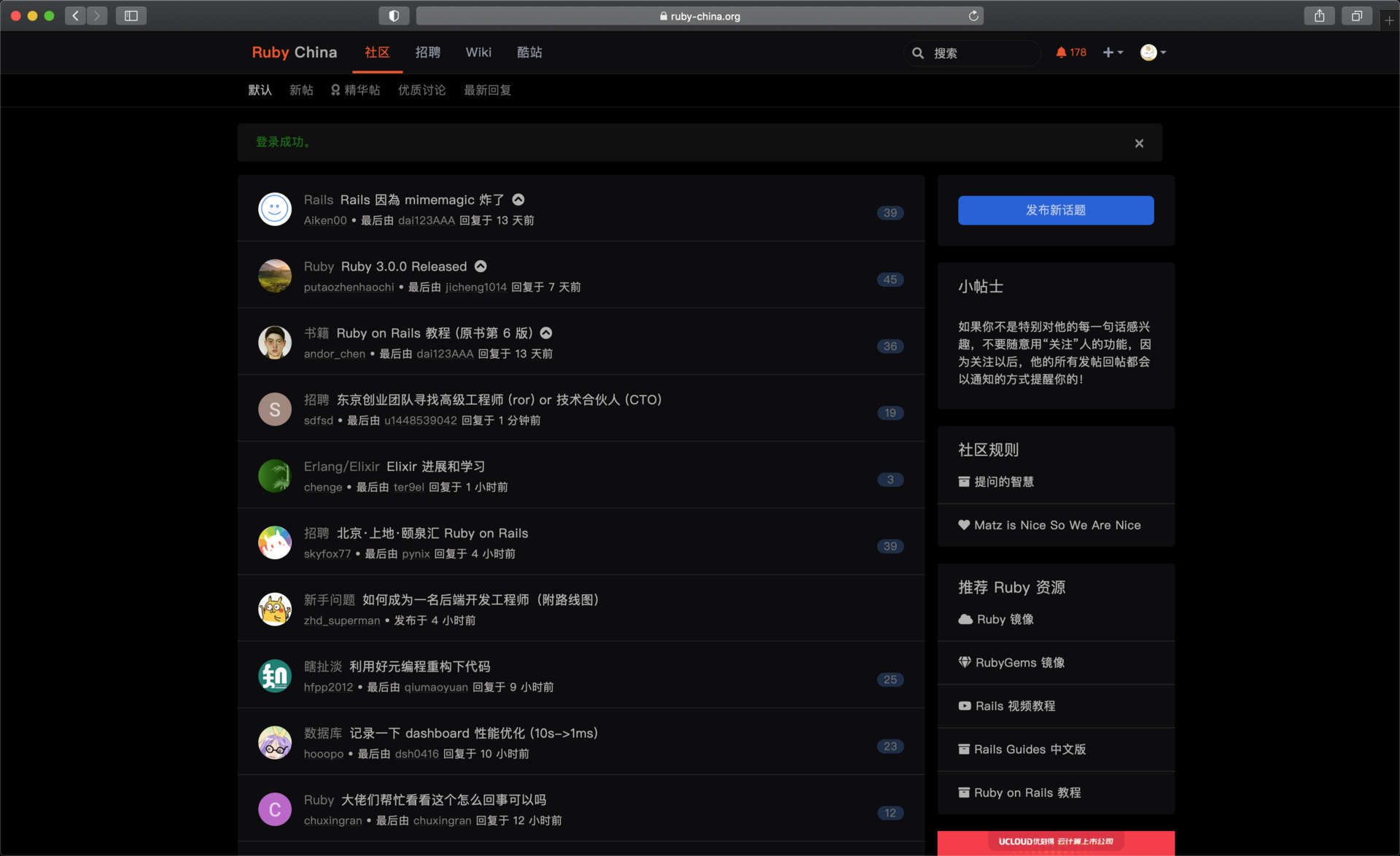
Task: Open the user avatar account menu
Action: tap(1153, 52)
